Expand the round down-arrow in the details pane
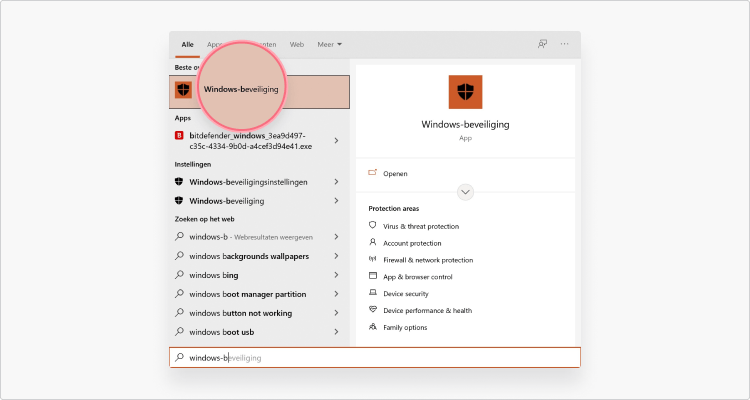 [465, 192]
